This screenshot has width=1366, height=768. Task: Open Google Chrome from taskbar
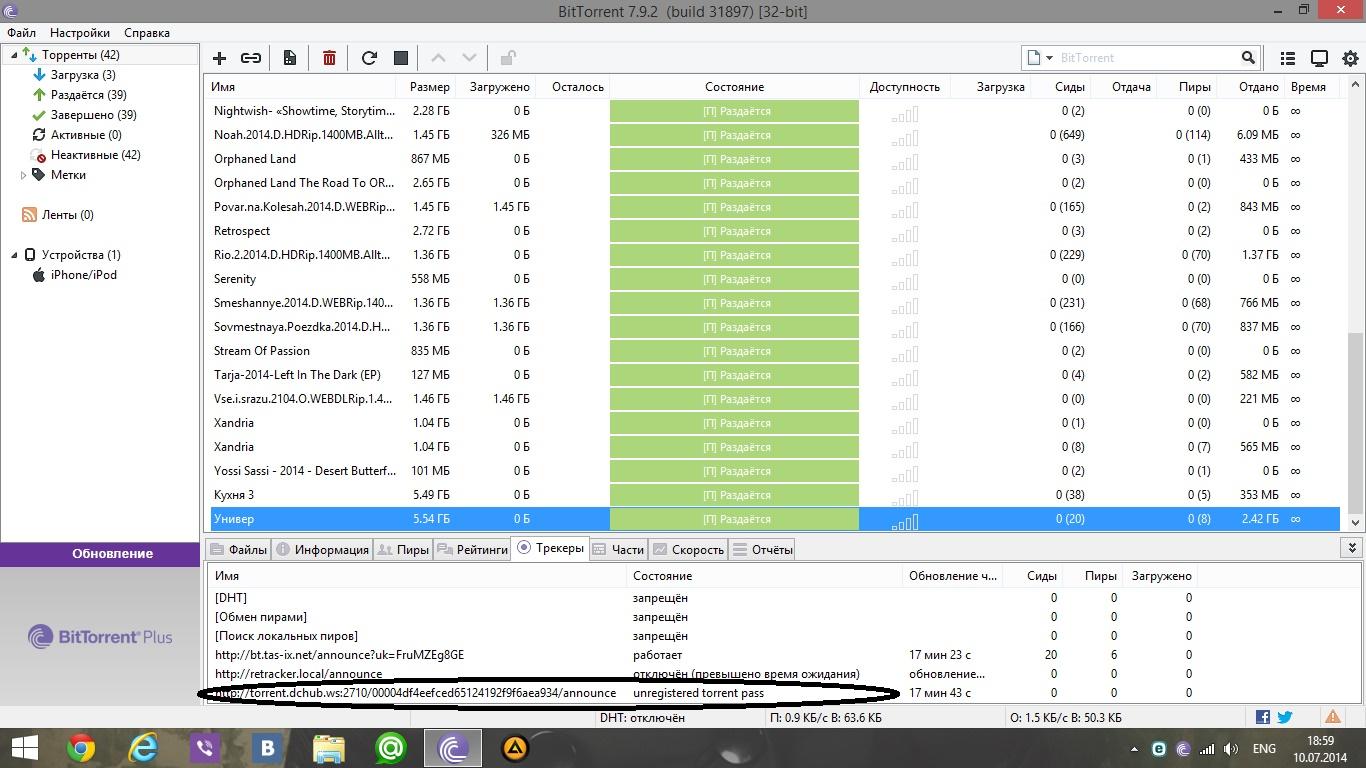81,748
